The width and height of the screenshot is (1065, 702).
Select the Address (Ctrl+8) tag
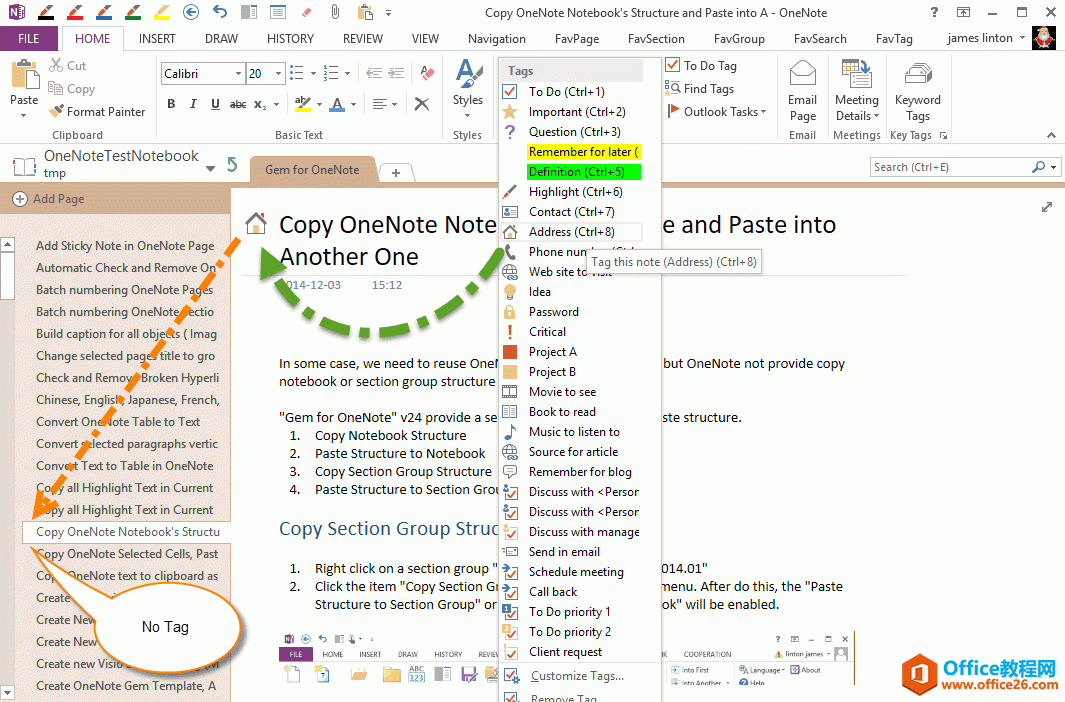coord(571,232)
